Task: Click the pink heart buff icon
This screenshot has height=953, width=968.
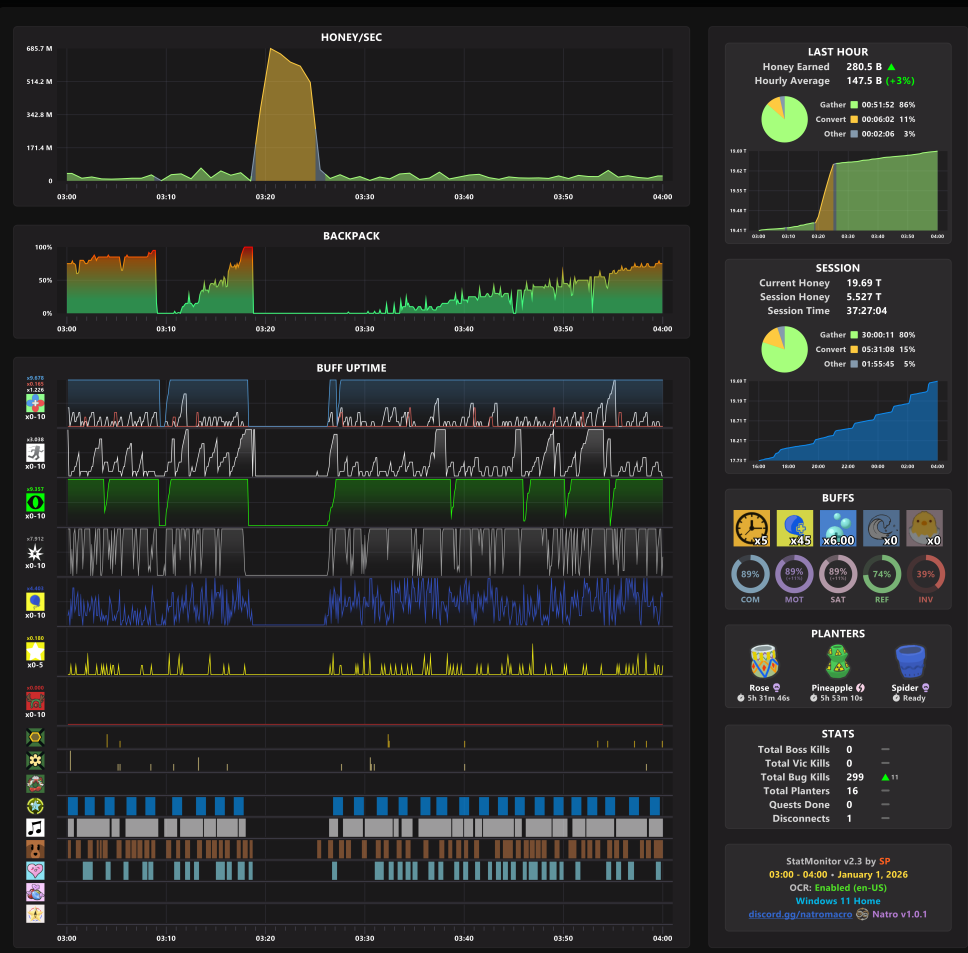Action: pyautogui.click(x=35, y=871)
